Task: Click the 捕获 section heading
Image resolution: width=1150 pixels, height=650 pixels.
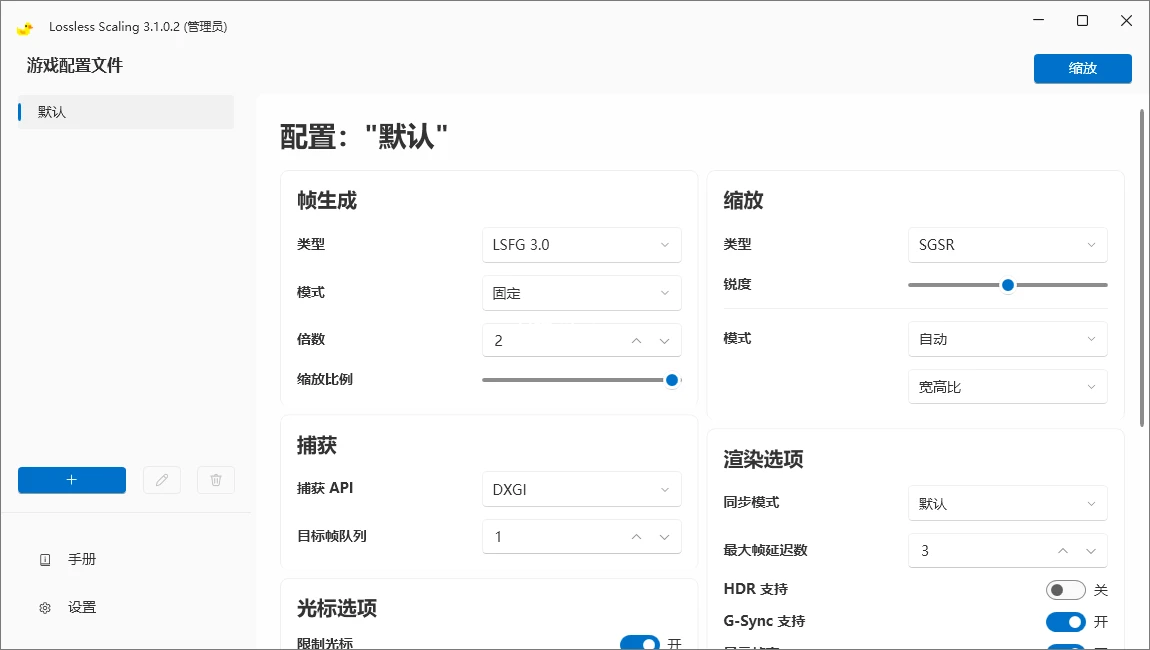Action: (x=317, y=445)
